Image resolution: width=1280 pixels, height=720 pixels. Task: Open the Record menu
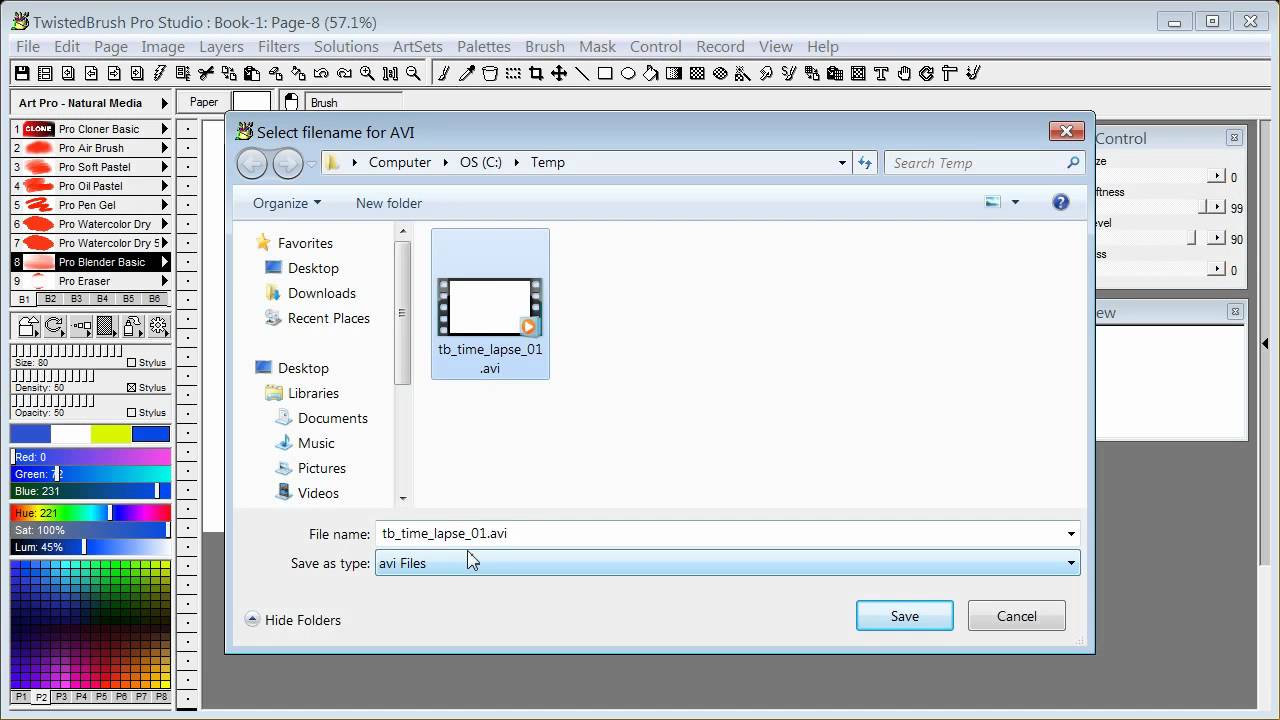coord(720,47)
